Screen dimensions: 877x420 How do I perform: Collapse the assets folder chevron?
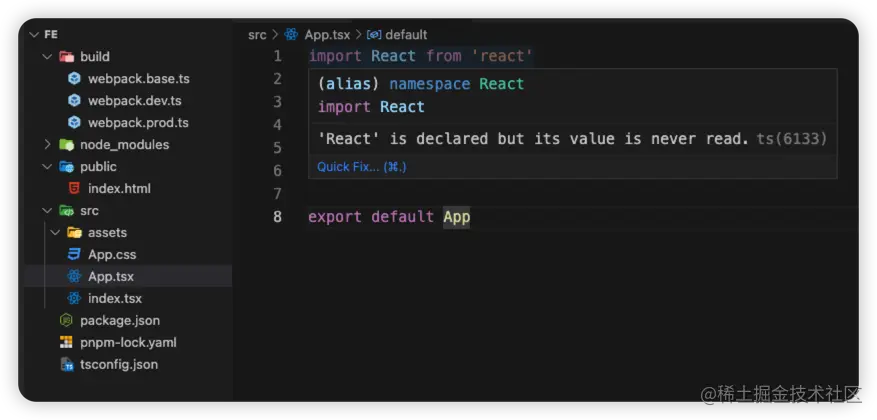tap(55, 232)
